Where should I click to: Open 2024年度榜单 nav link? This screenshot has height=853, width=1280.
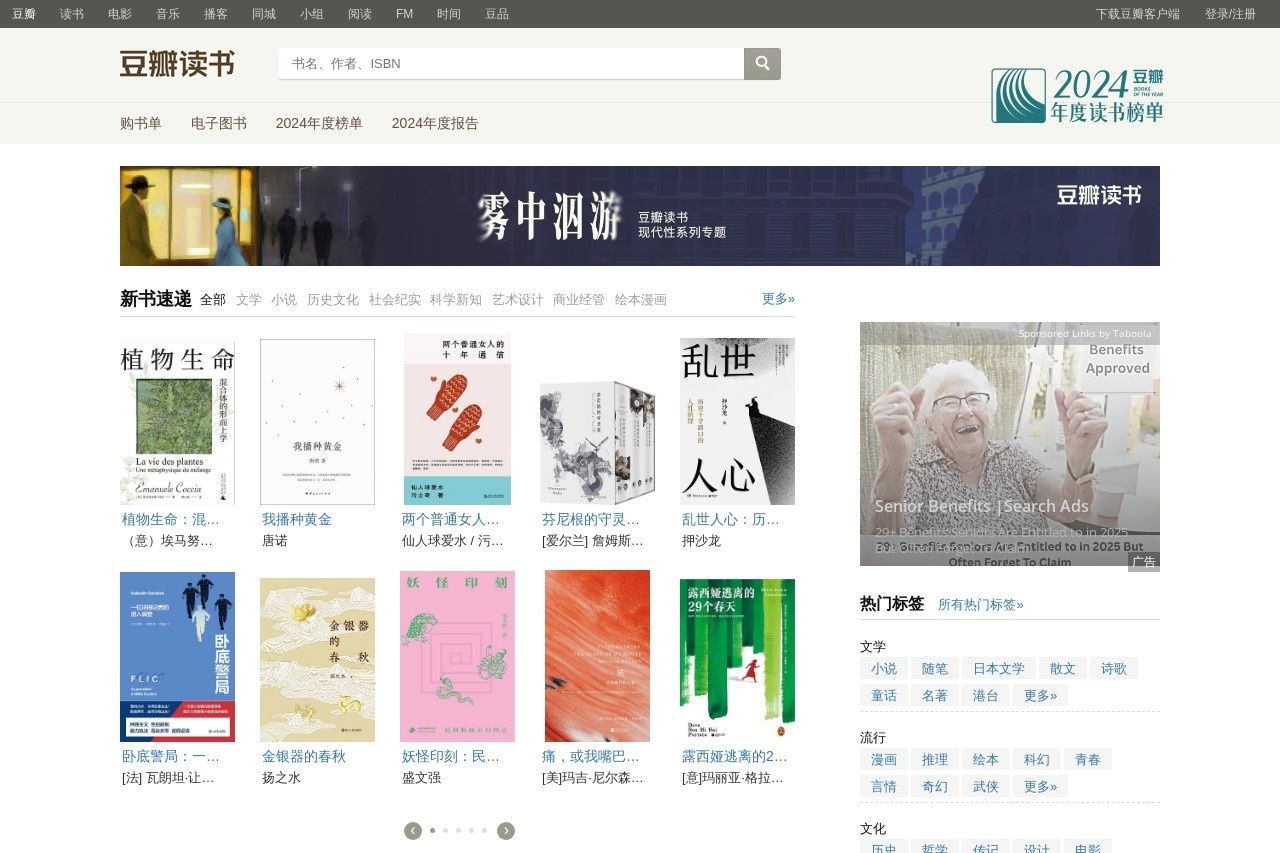click(319, 123)
